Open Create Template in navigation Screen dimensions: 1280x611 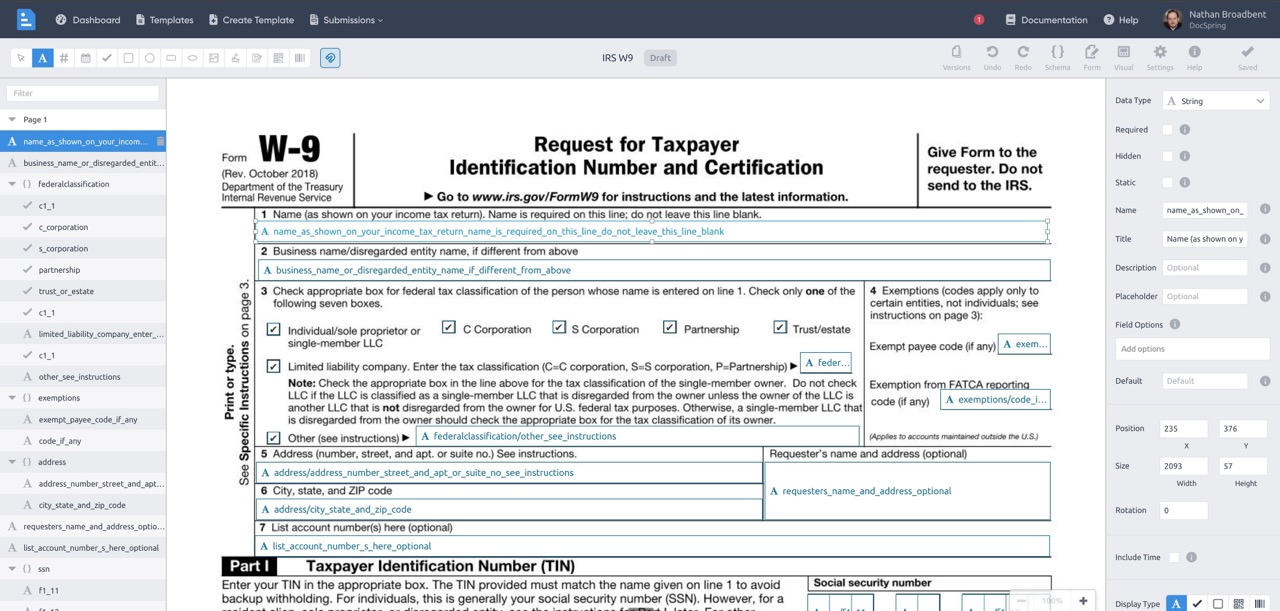(251, 20)
